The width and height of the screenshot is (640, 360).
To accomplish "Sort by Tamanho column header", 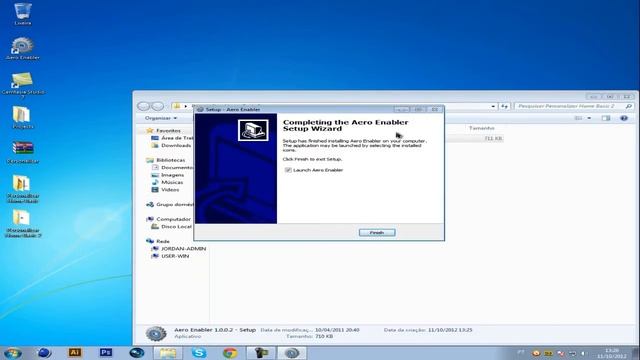I will [482, 128].
